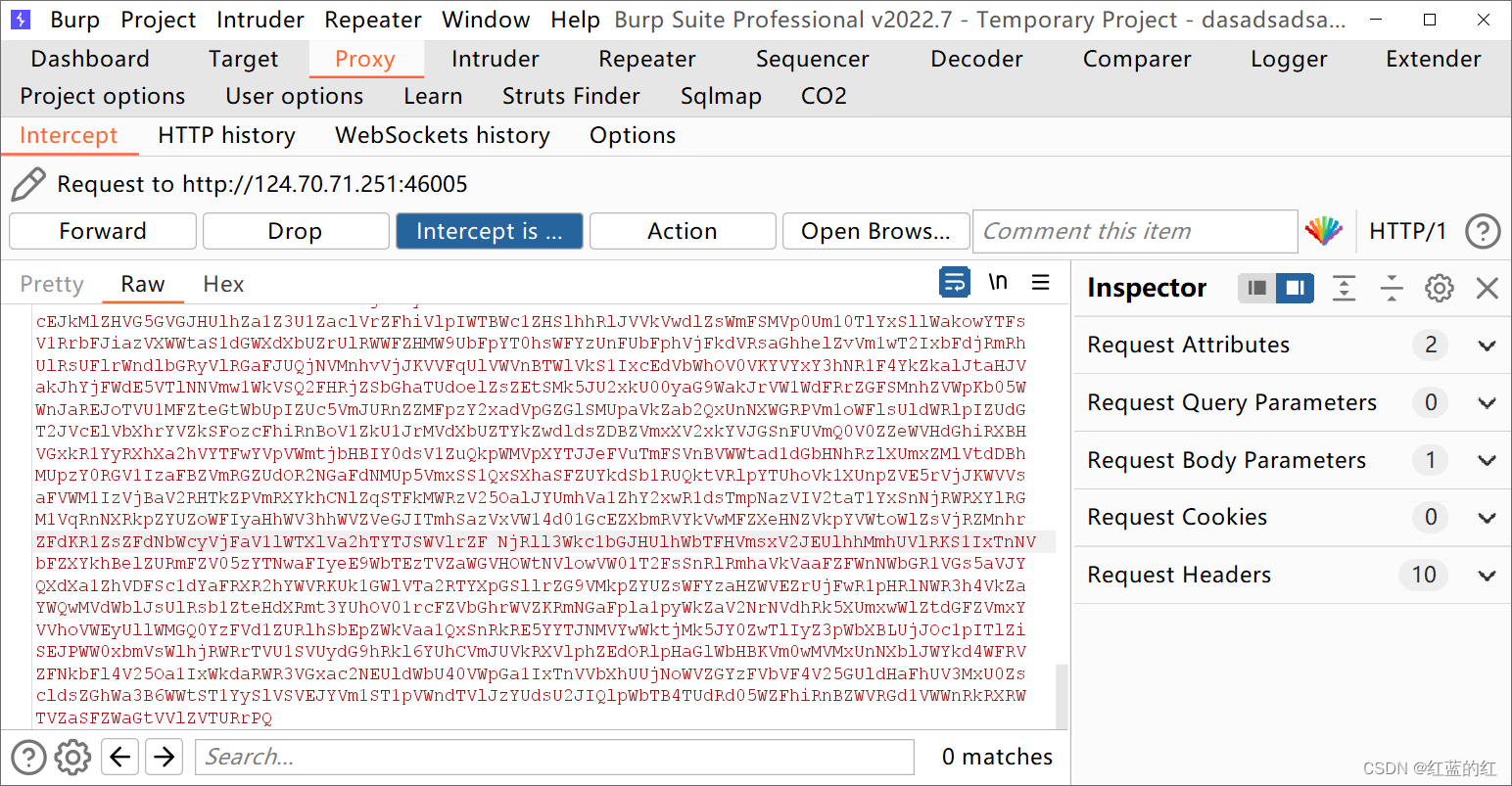Switch to the Repeater tool tab
The image size is (1512, 786).
coord(647,59)
